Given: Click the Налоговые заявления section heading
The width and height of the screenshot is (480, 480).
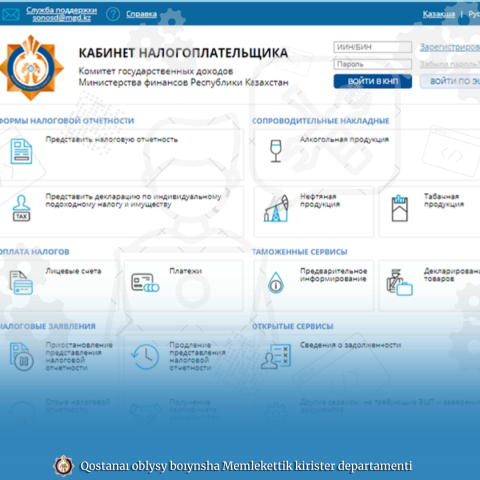Looking at the screenshot, I should (48, 326).
